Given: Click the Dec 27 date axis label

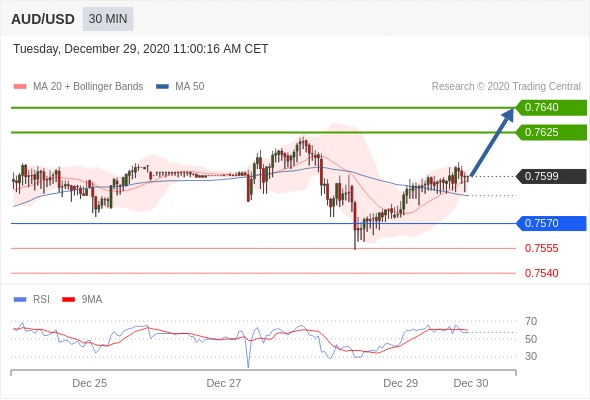Looking at the screenshot, I should coord(224,383).
